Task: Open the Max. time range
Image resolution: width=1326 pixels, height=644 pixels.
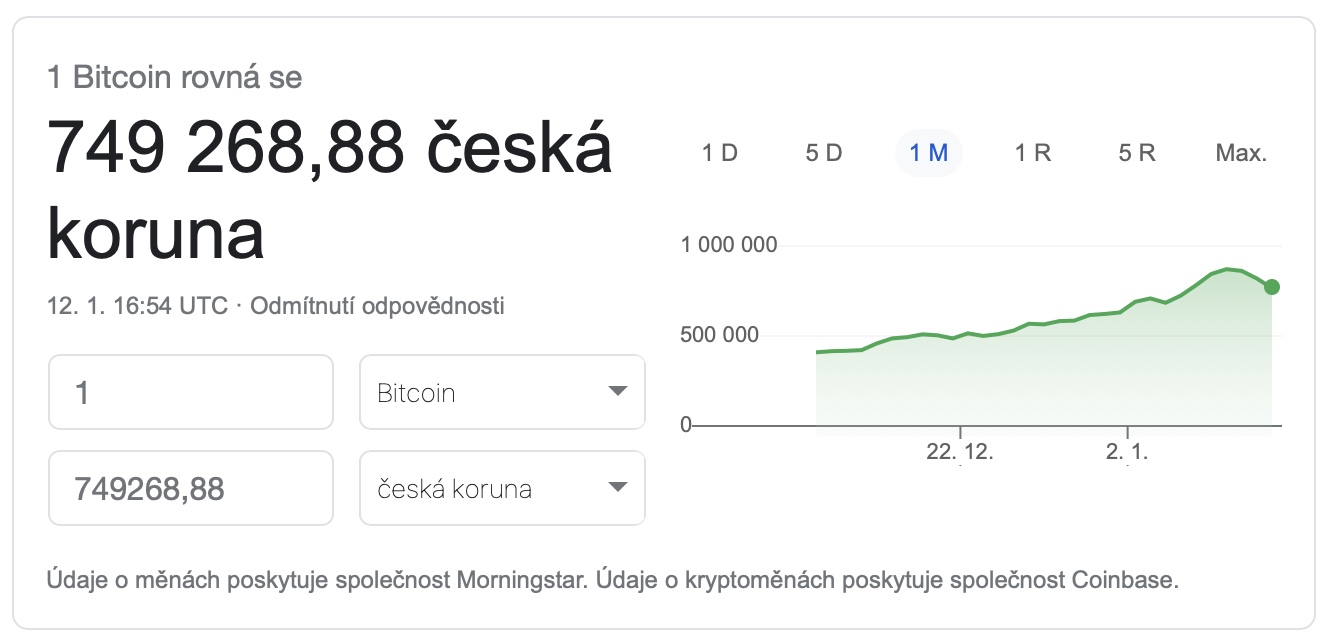Action: pos(1241,153)
